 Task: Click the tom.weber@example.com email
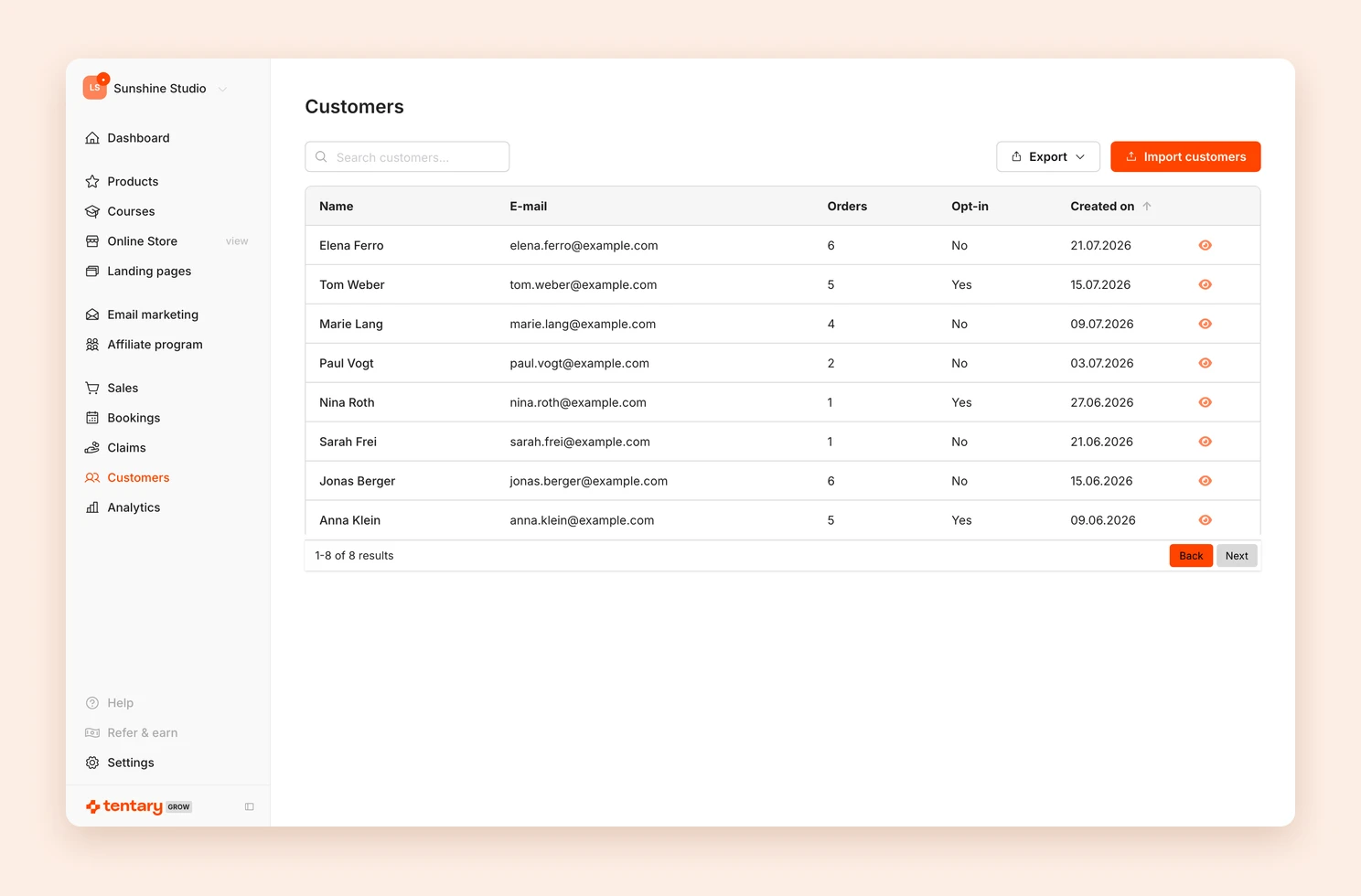[x=584, y=284]
